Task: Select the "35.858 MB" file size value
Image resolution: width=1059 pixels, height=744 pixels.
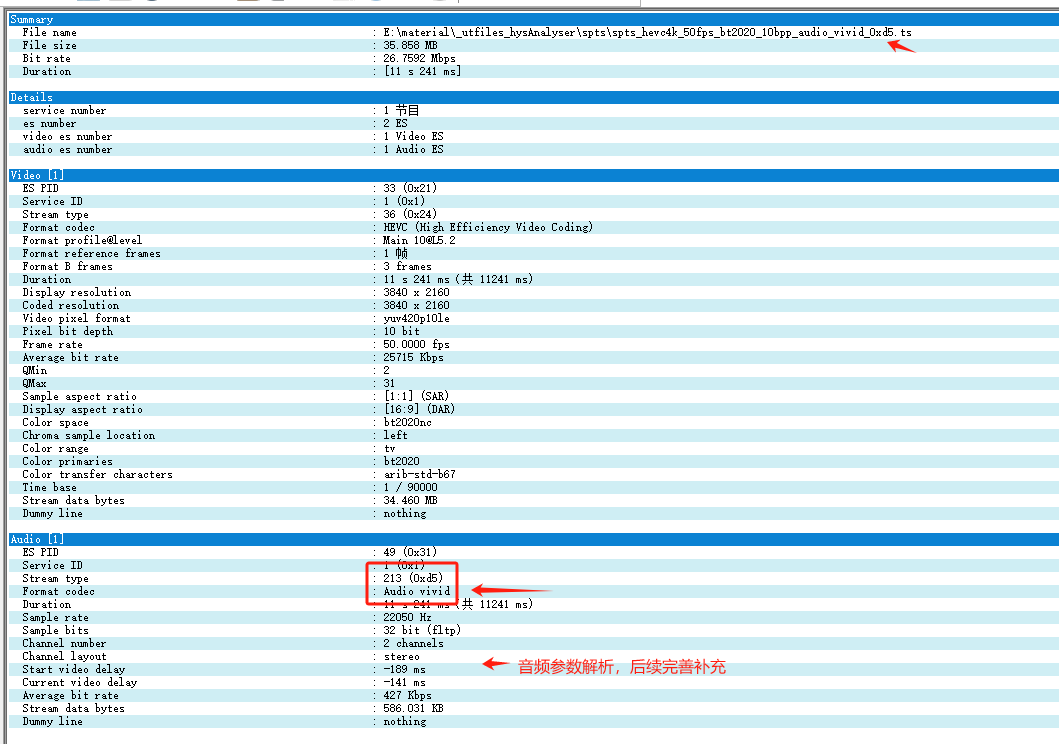Action: 411,45
